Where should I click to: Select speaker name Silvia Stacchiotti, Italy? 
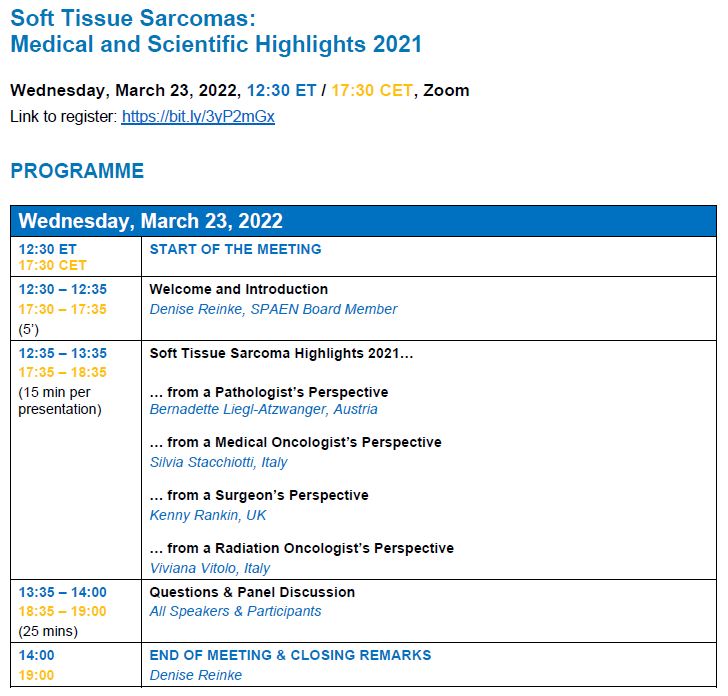pos(218,462)
